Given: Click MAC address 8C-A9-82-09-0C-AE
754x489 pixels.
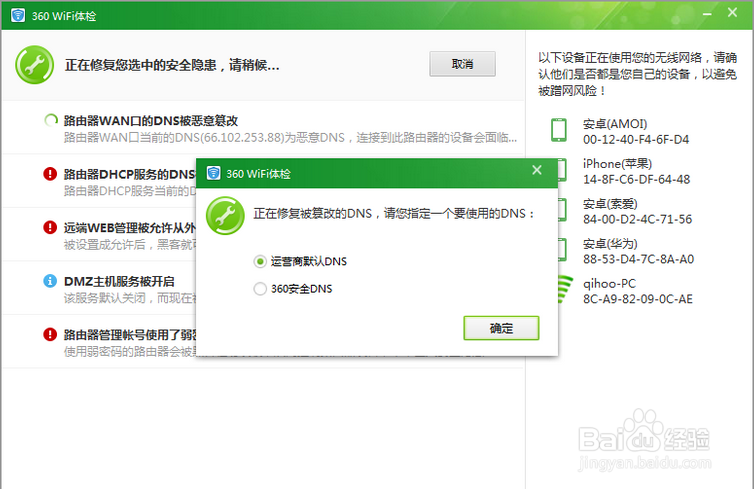Looking at the screenshot, I should (x=638, y=299).
